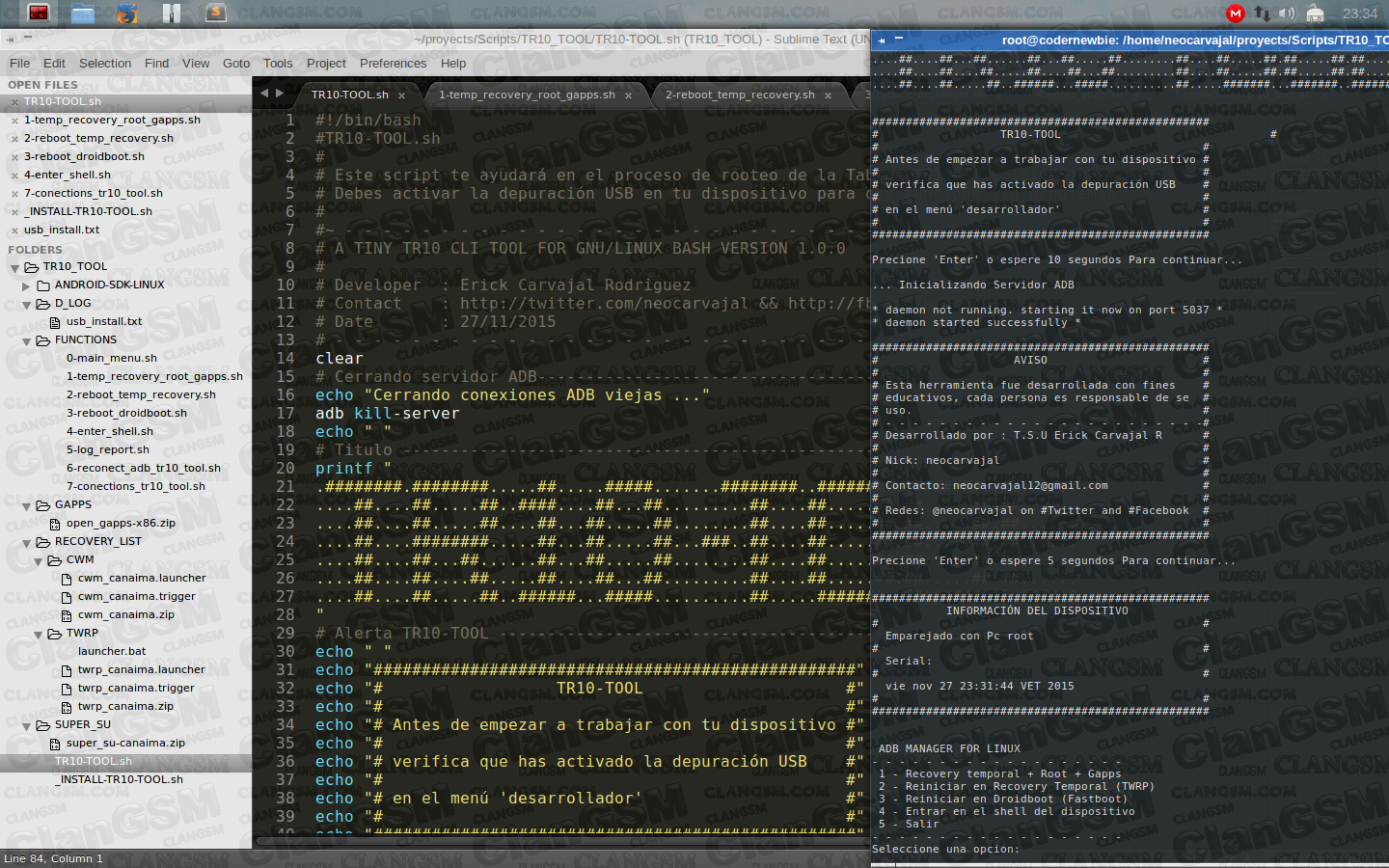
Task: Open 5-log_report.sh in the sidebar
Action: tap(107, 450)
